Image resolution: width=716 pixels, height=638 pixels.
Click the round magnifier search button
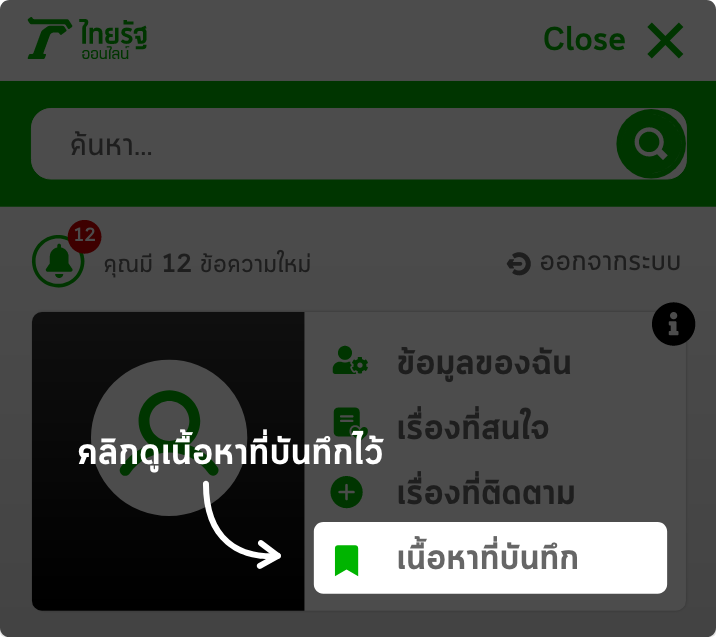pyautogui.click(x=651, y=144)
